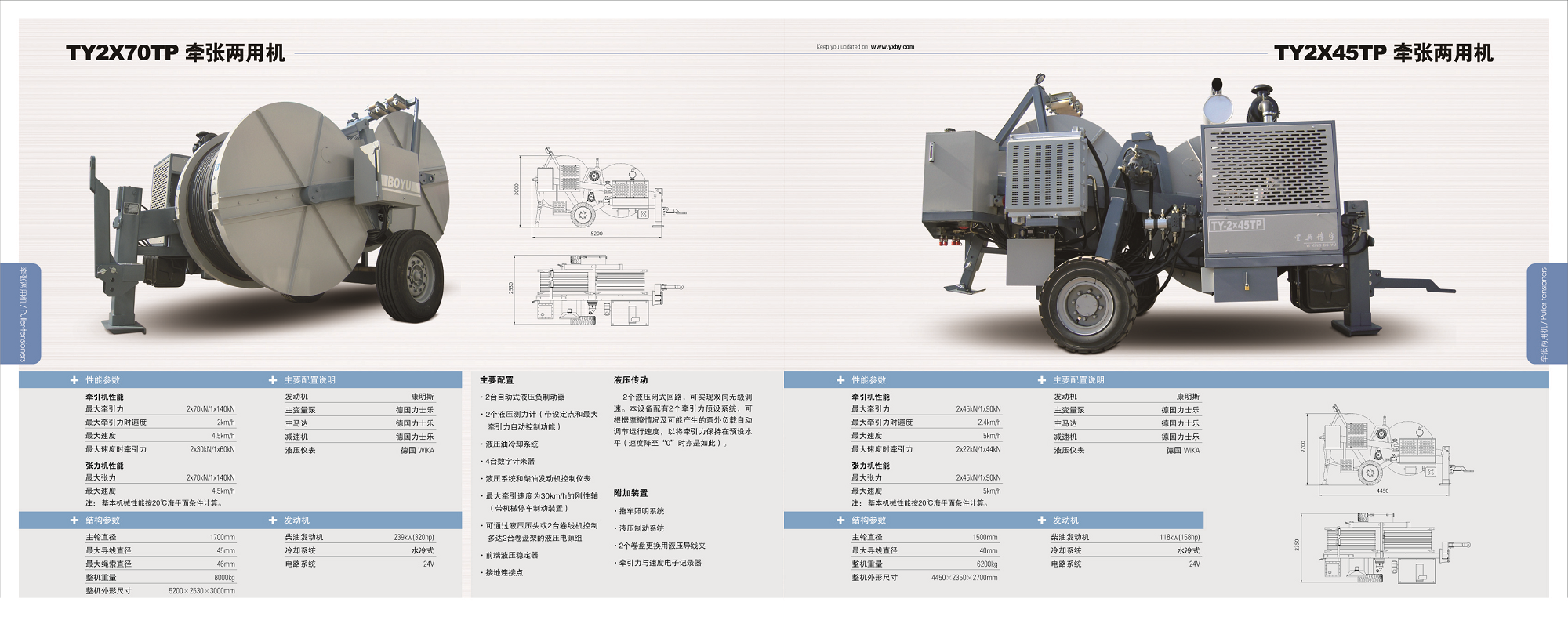Select the TY2X70TP 牵张两用机 title
Screen dimensions: 1568x642
(x=176, y=53)
